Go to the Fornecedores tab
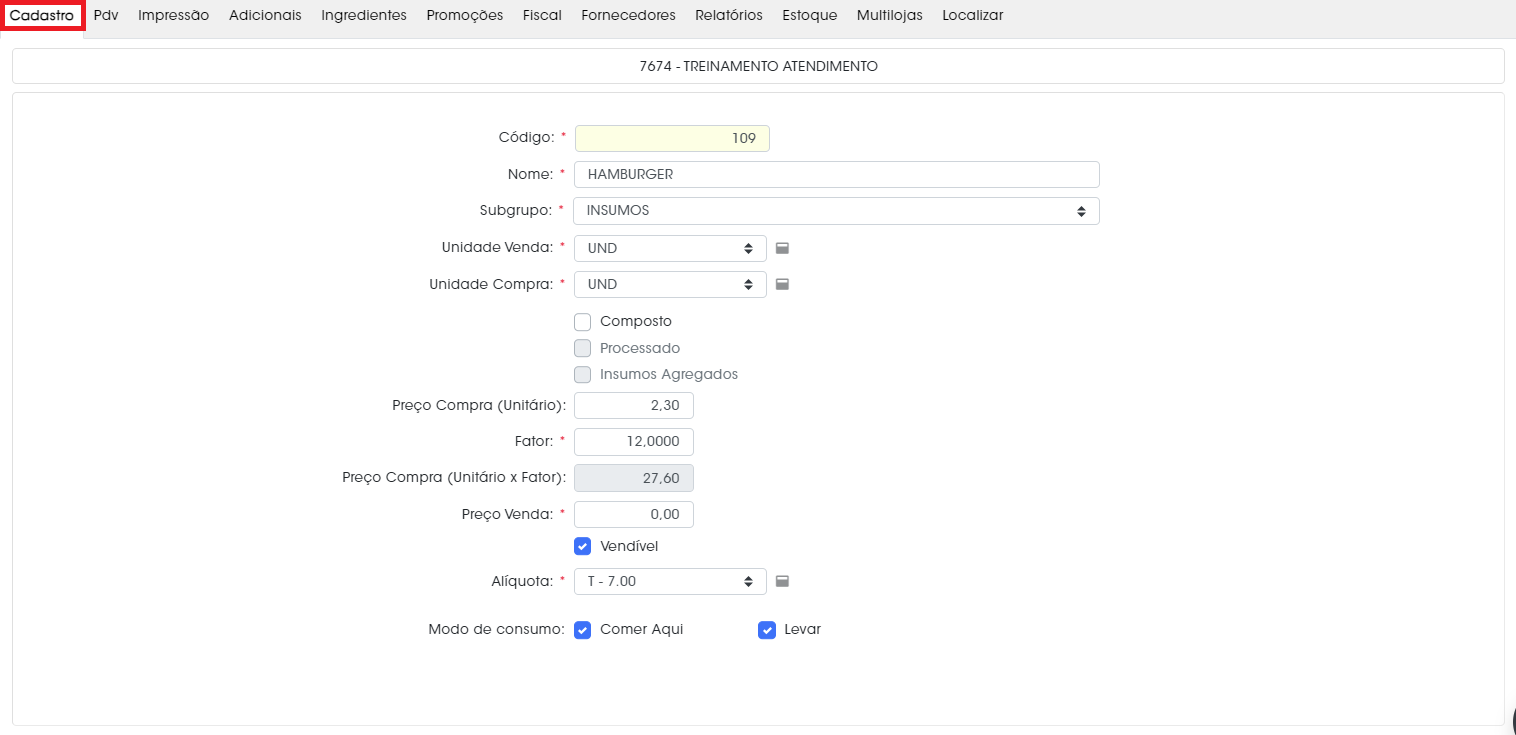 629,15
